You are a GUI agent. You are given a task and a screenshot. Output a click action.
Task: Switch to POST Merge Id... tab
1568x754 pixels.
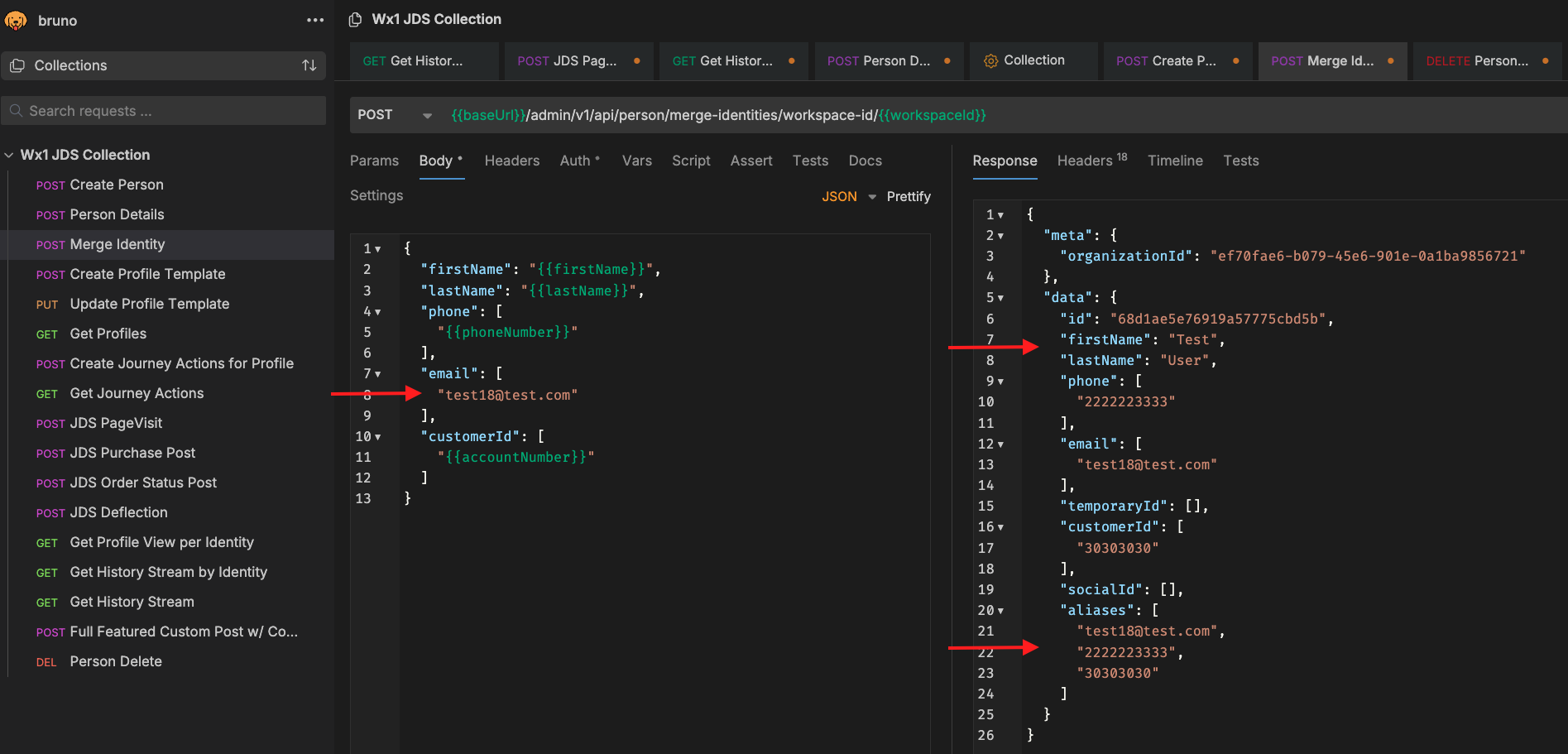tap(1332, 61)
